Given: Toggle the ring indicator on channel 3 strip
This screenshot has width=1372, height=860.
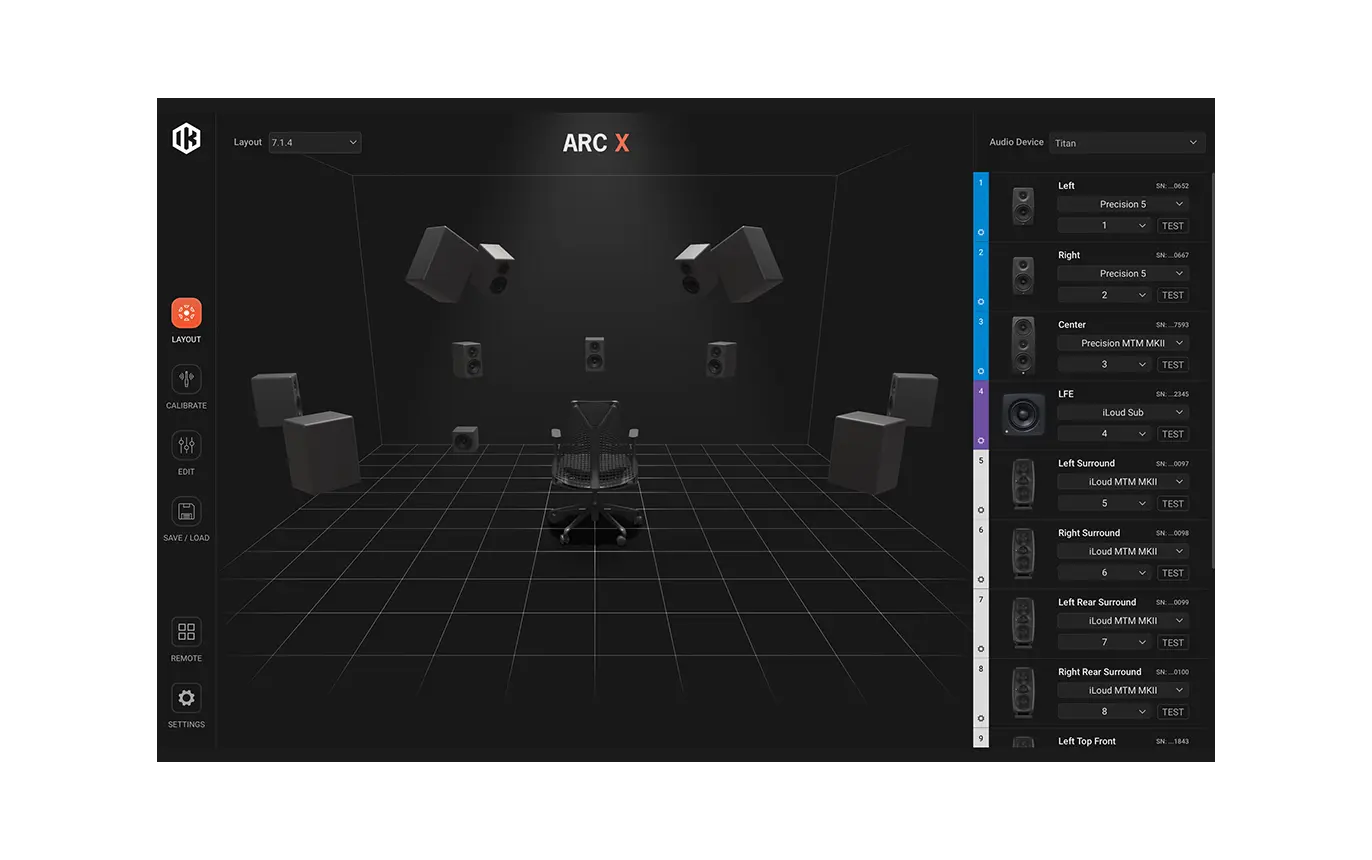Looking at the screenshot, I should point(981,370).
